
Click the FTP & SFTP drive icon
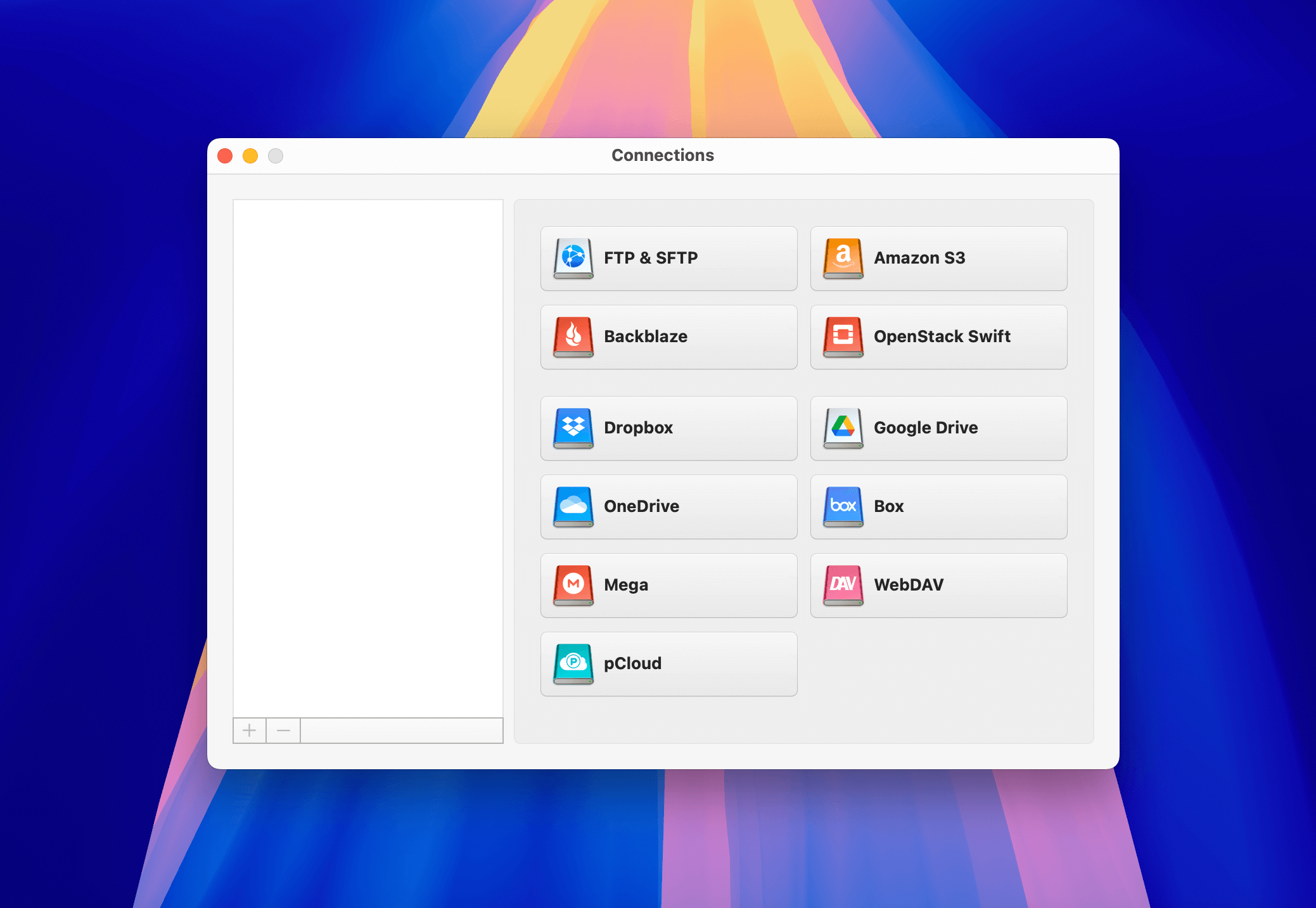click(573, 259)
